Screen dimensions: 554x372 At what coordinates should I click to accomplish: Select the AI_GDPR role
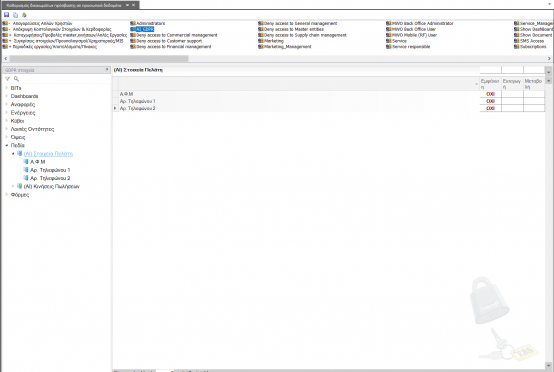[145, 29]
